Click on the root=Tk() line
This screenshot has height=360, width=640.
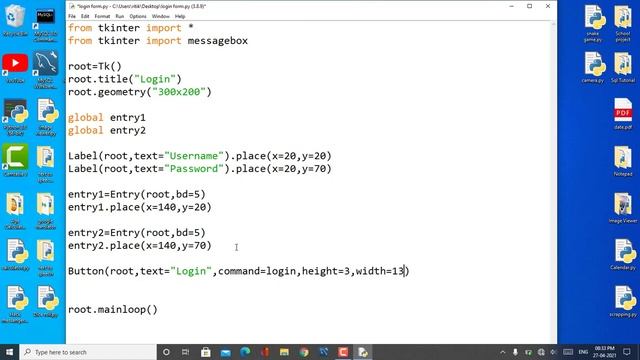tap(95, 66)
